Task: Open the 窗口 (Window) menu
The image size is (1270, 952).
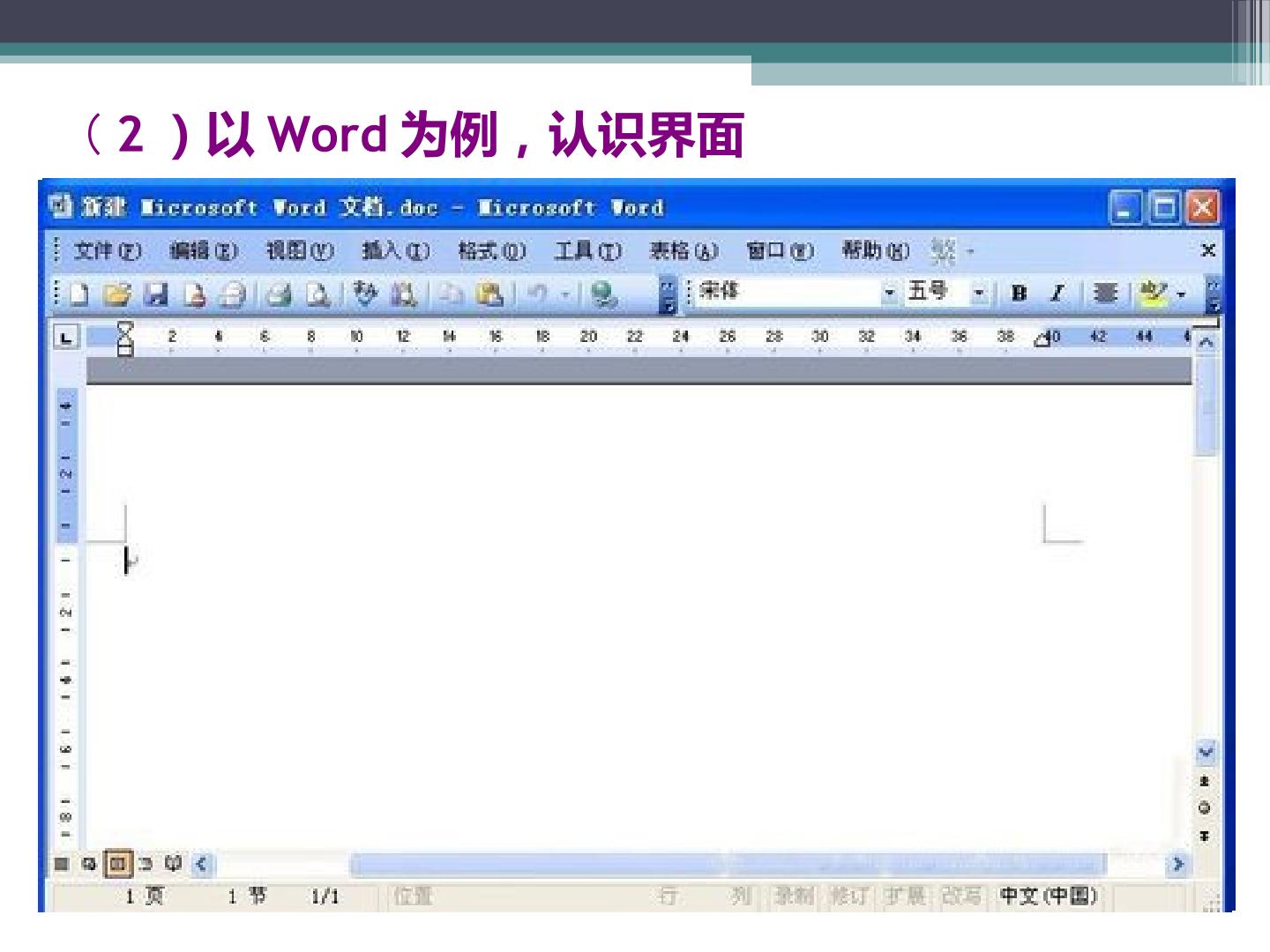Action: pyautogui.click(x=781, y=251)
